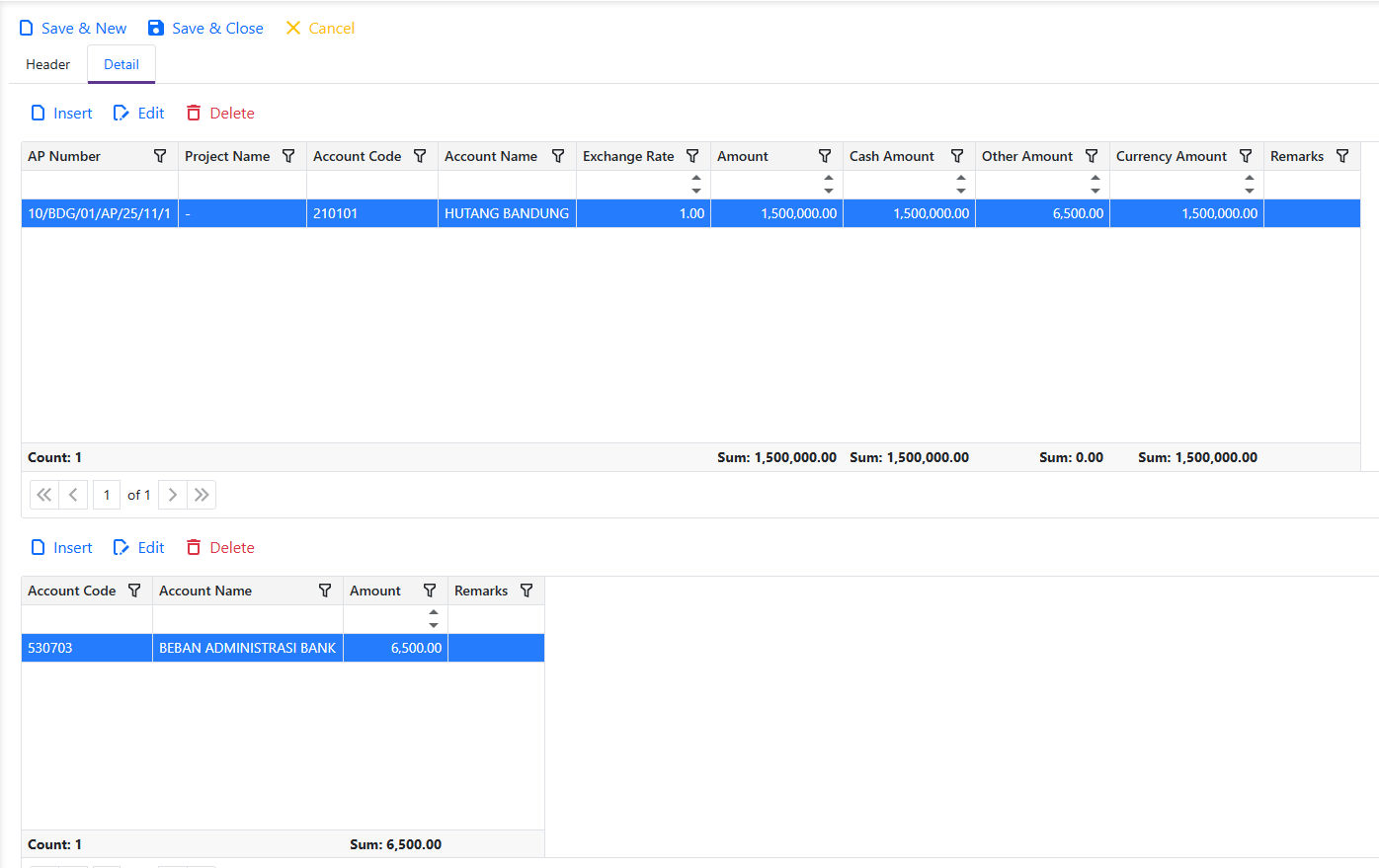Image resolution: width=1379 pixels, height=868 pixels.
Task: Insert a row in AP grid
Action: 62,113
